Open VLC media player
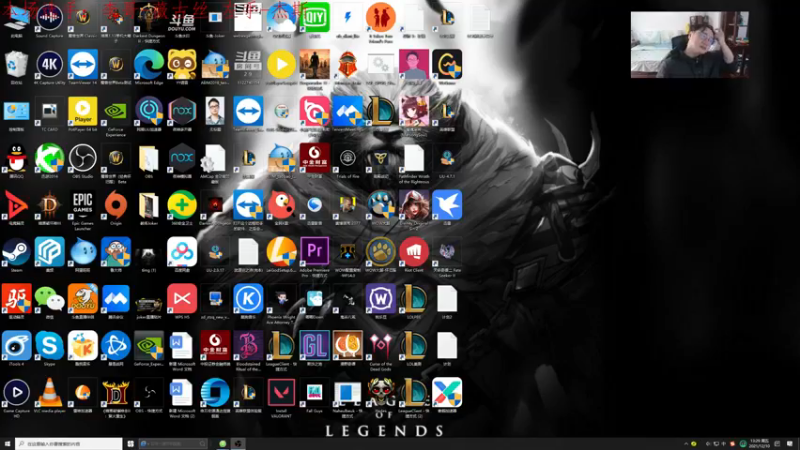The height and width of the screenshot is (450, 800). pos(49,394)
